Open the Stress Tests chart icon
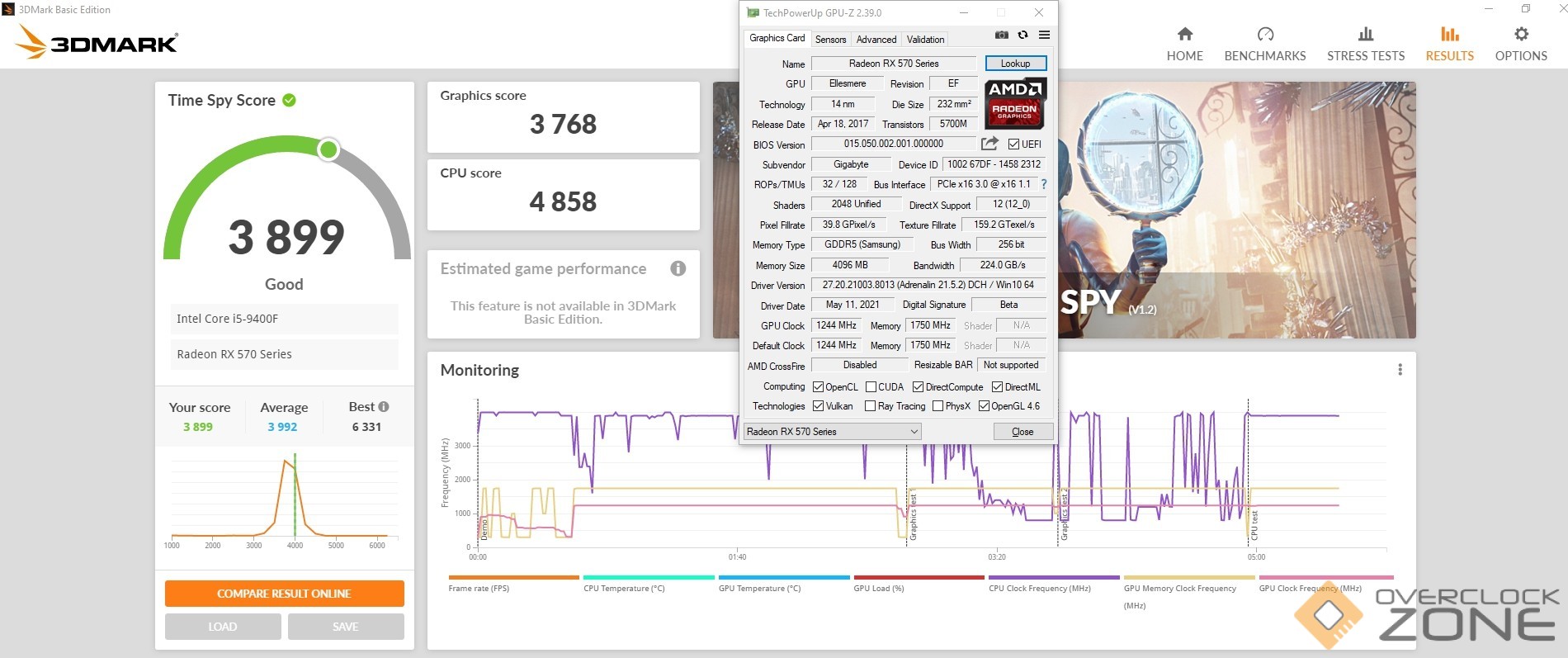 1366,34
